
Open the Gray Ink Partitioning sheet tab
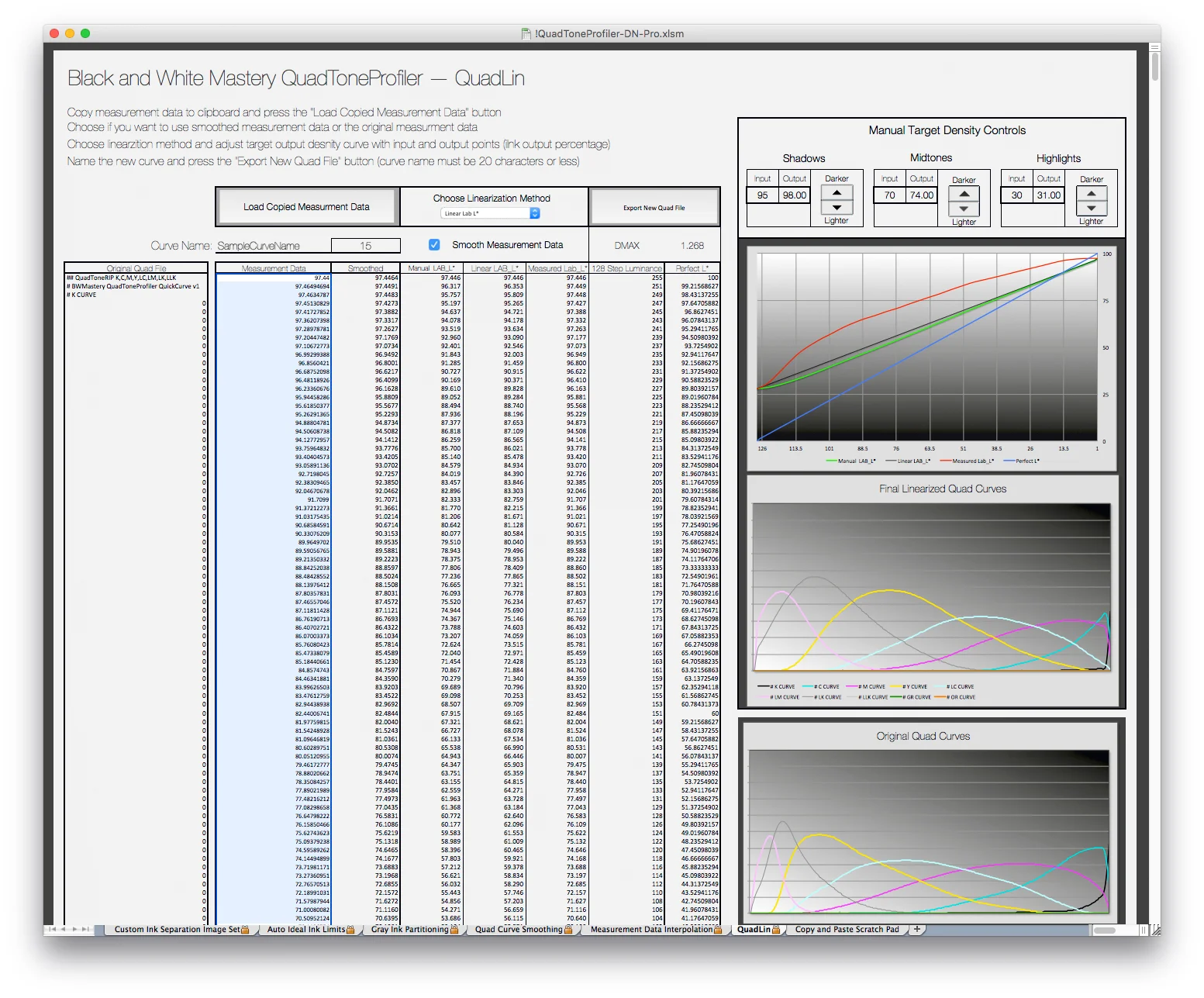click(x=415, y=929)
